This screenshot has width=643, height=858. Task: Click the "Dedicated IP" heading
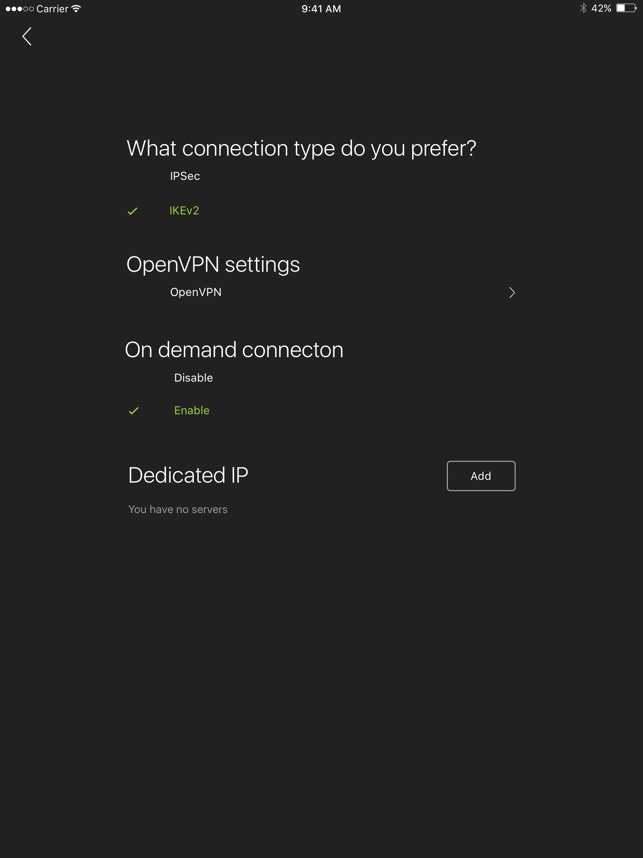[x=188, y=476]
